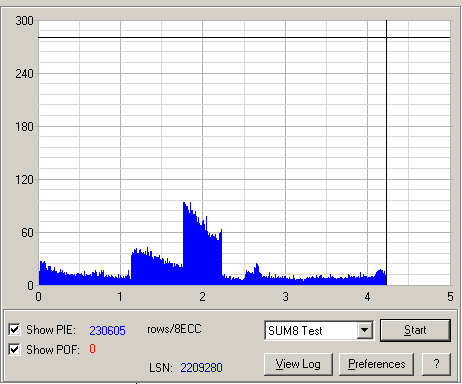Click the PIE count value 230605

point(107,330)
